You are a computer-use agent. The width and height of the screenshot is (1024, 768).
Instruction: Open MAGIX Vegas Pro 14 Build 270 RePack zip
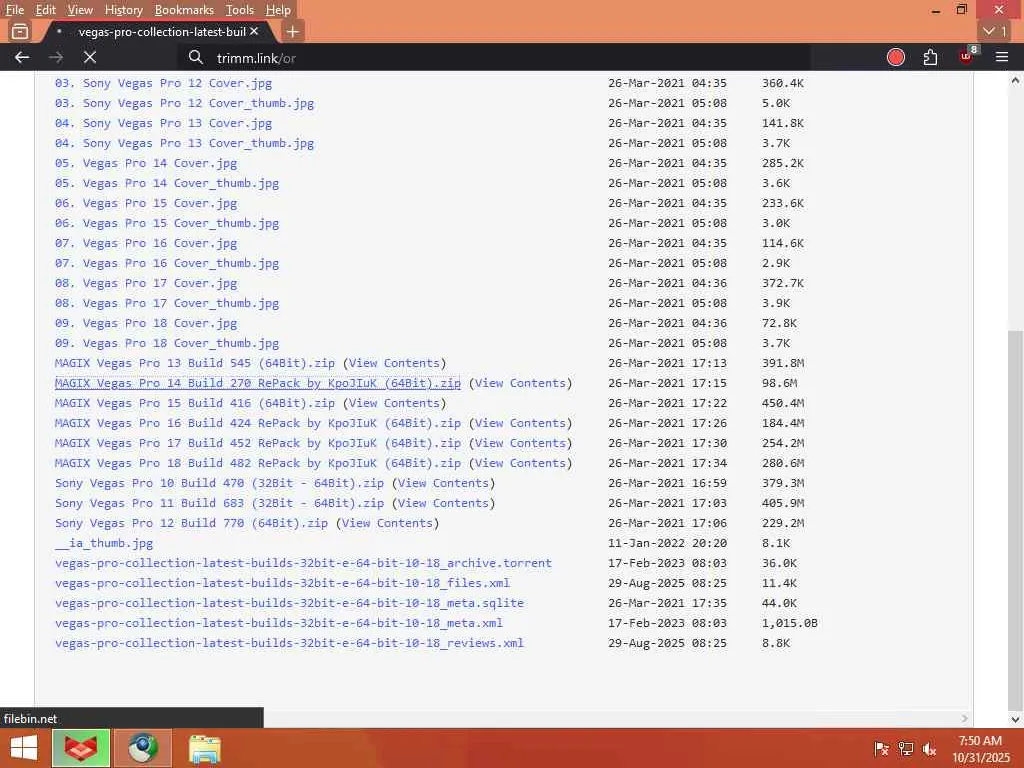[257, 383]
